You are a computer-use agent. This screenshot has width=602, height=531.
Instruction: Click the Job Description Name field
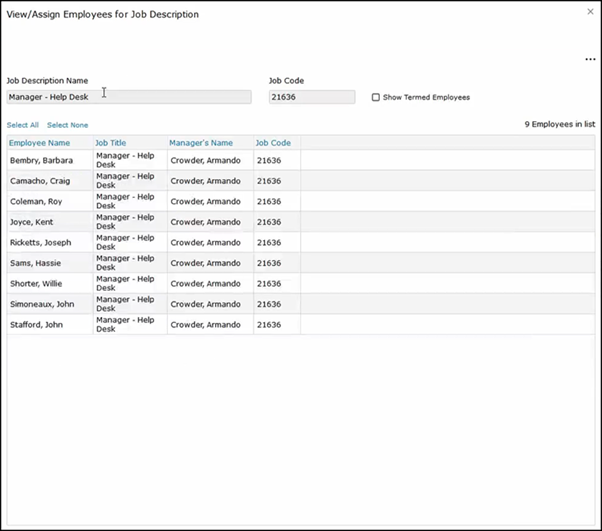(128, 97)
